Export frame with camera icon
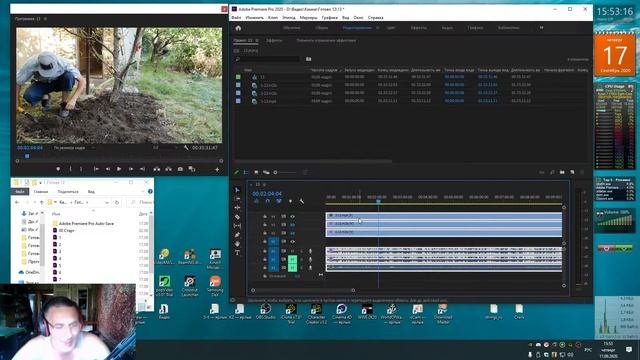 (180, 169)
